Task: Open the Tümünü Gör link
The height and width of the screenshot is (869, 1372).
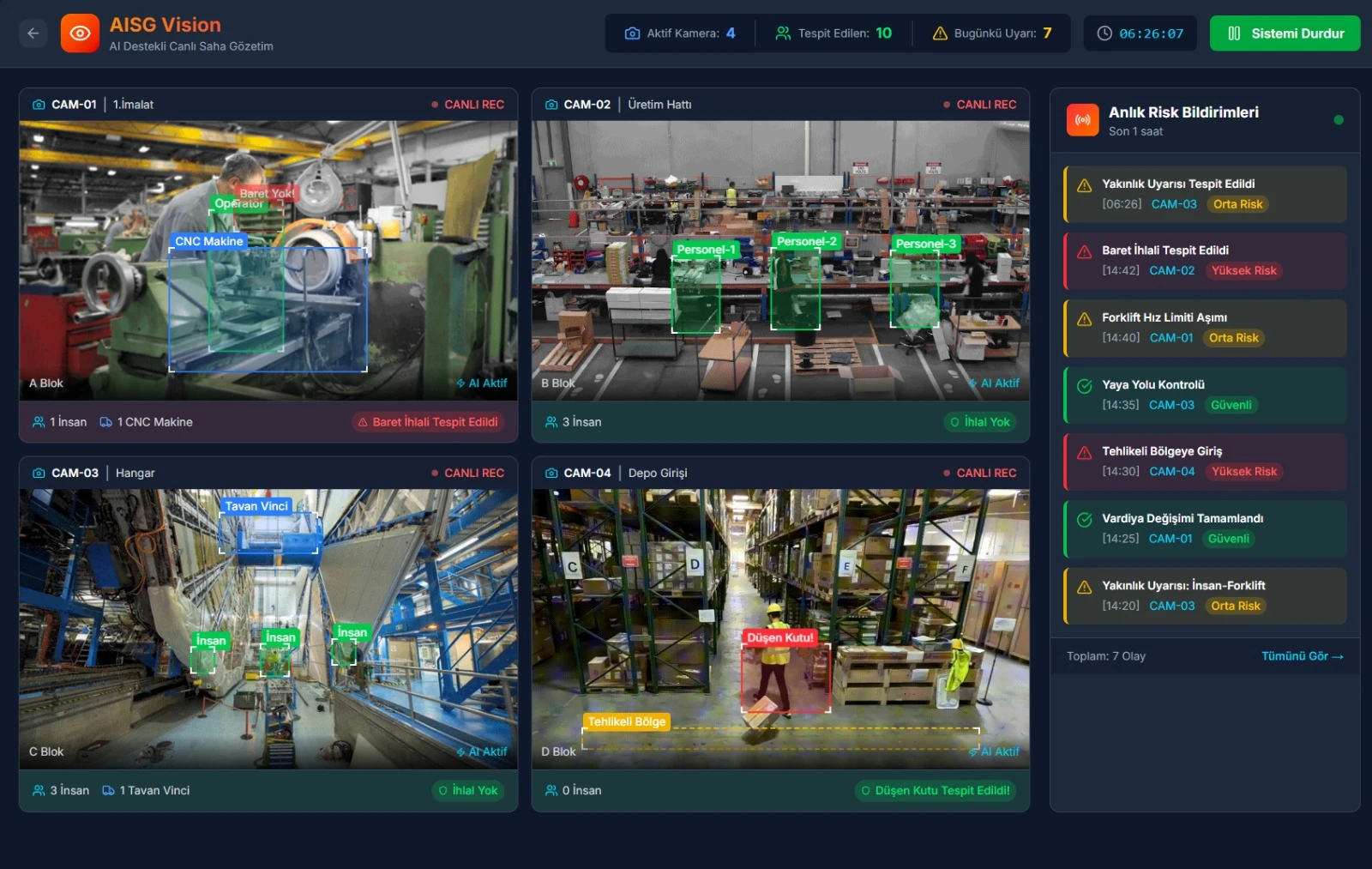Action: coord(1301,656)
